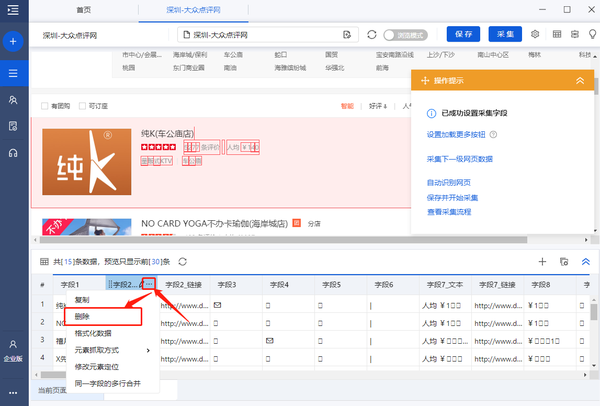
Task: Click the 东门商业圈 area filter
Action: [188, 68]
